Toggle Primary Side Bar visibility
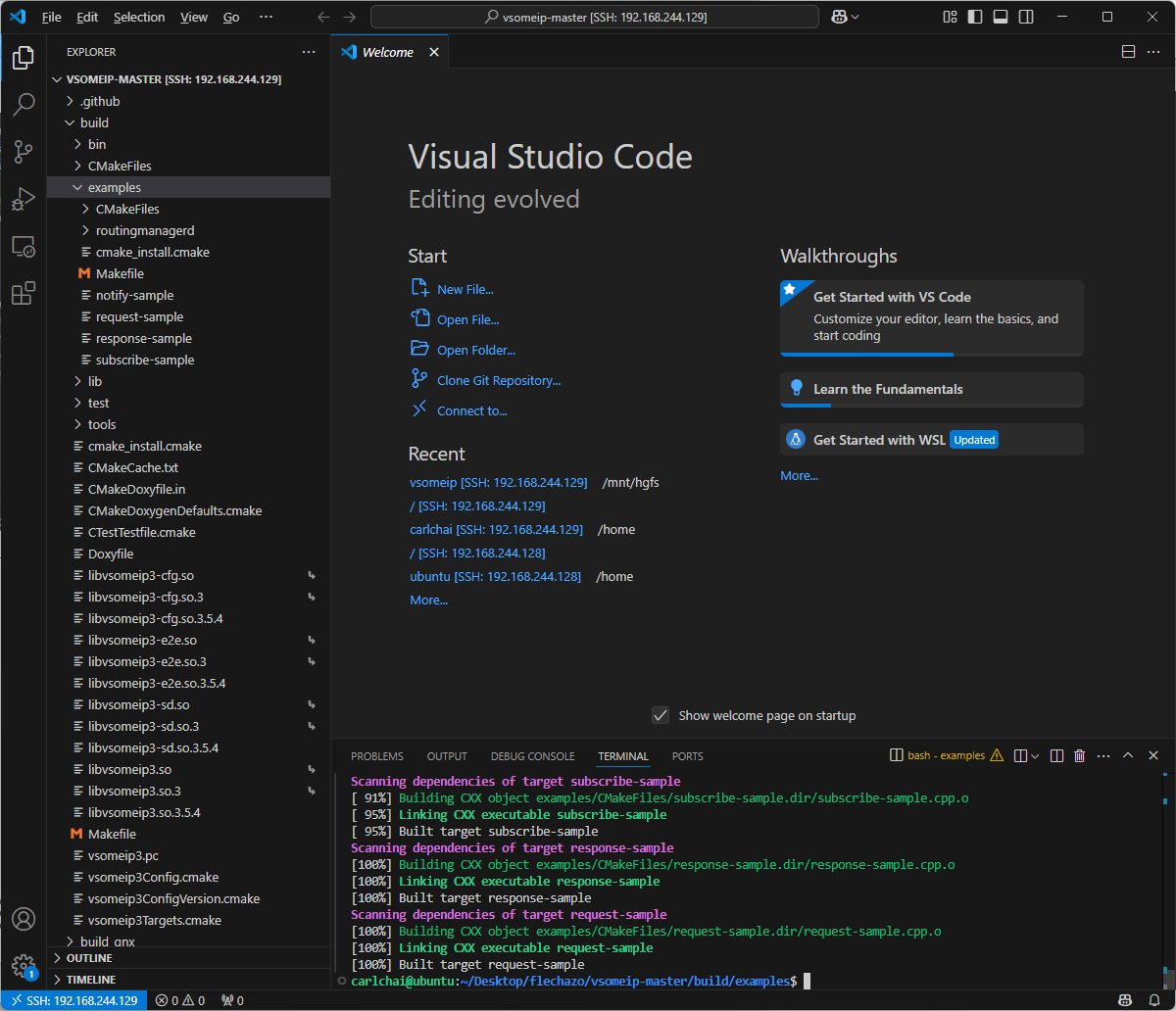Image resolution: width=1176 pixels, height=1011 pixels. click(x=975, y=17)
